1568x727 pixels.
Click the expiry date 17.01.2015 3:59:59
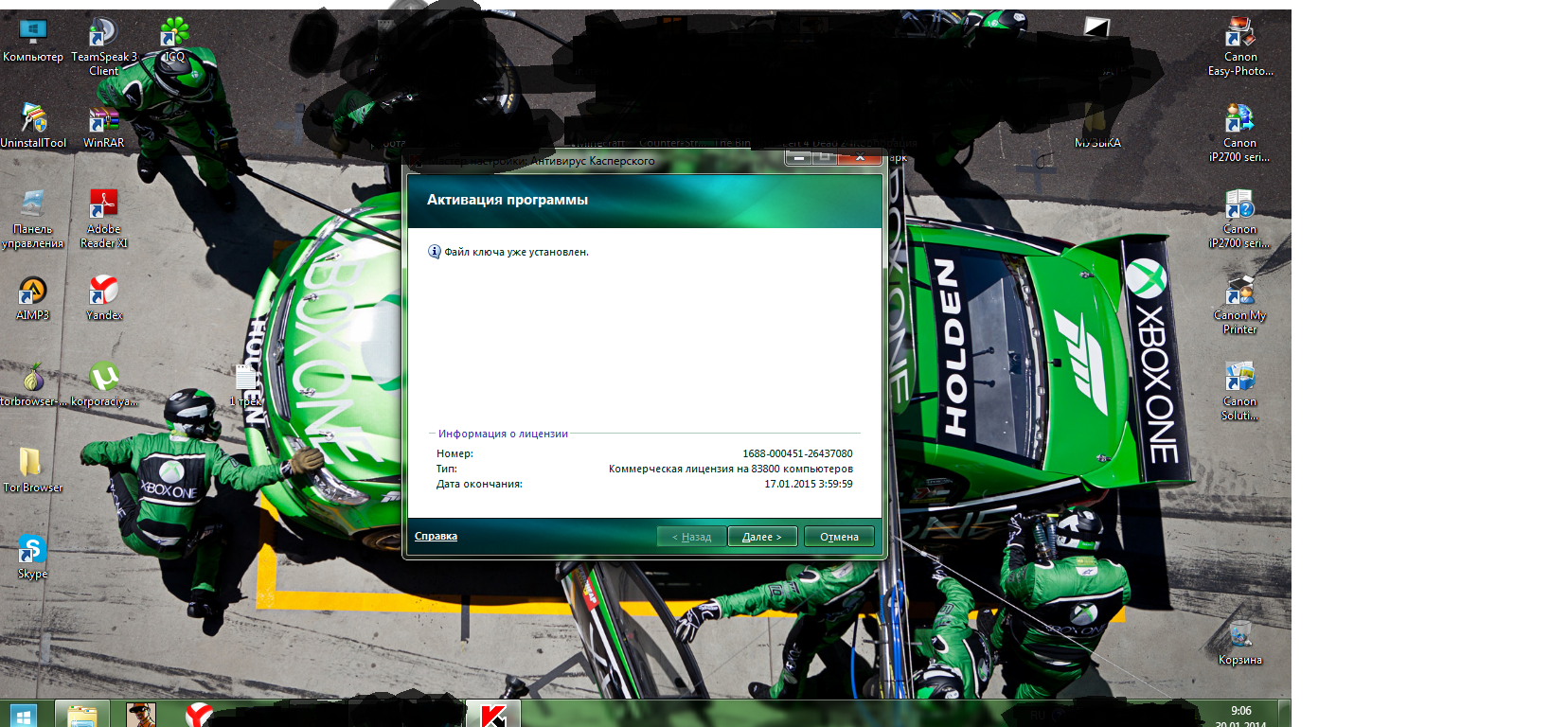coord(809,484)
